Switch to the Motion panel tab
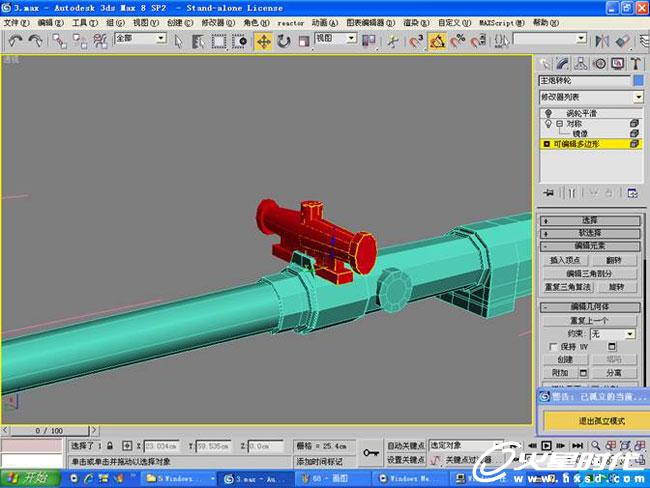The width and height of the screenshot is (650, 488). (x=599, y=63)
